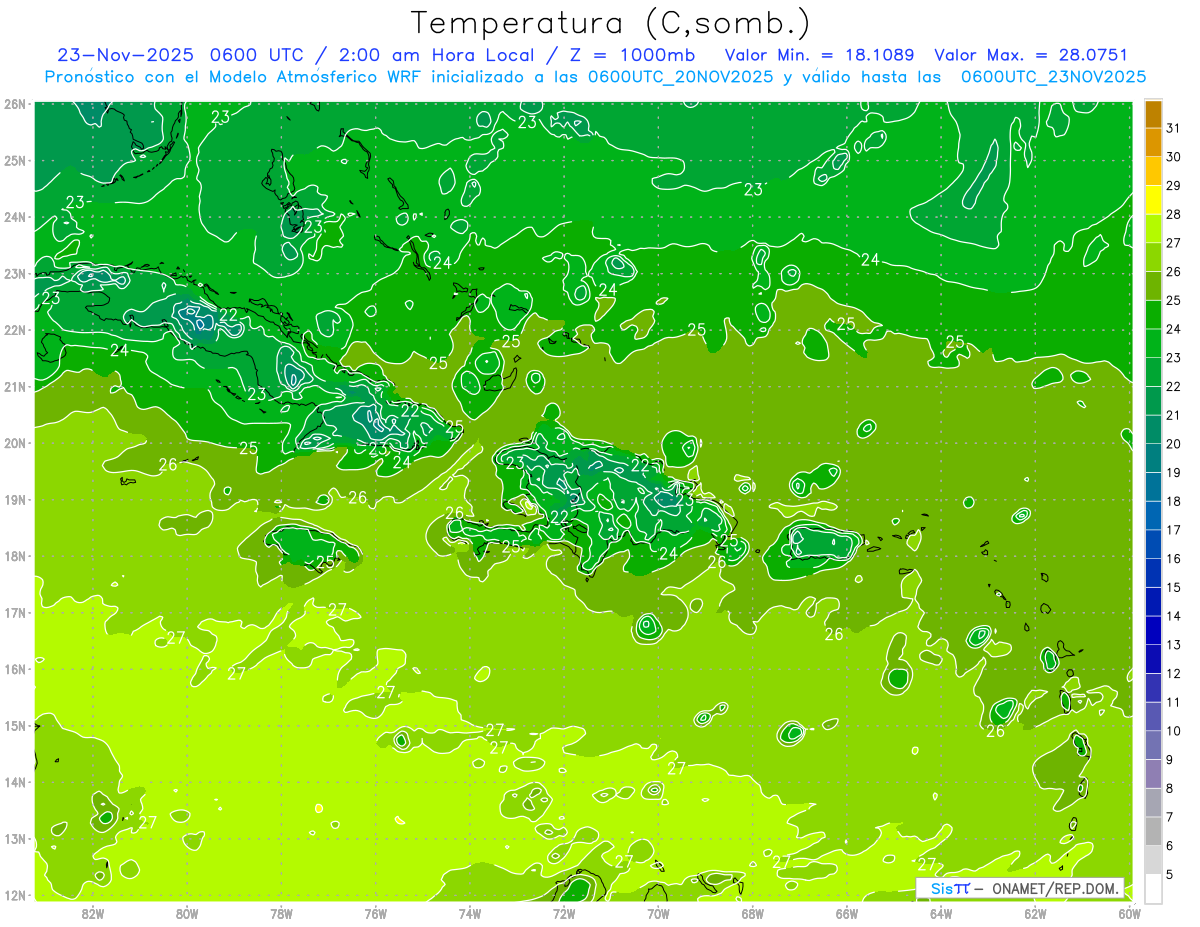Screen dimensions: 1200x927
Task: Select the green swatch between 23 and 24
Action: tap(1153, 344)
